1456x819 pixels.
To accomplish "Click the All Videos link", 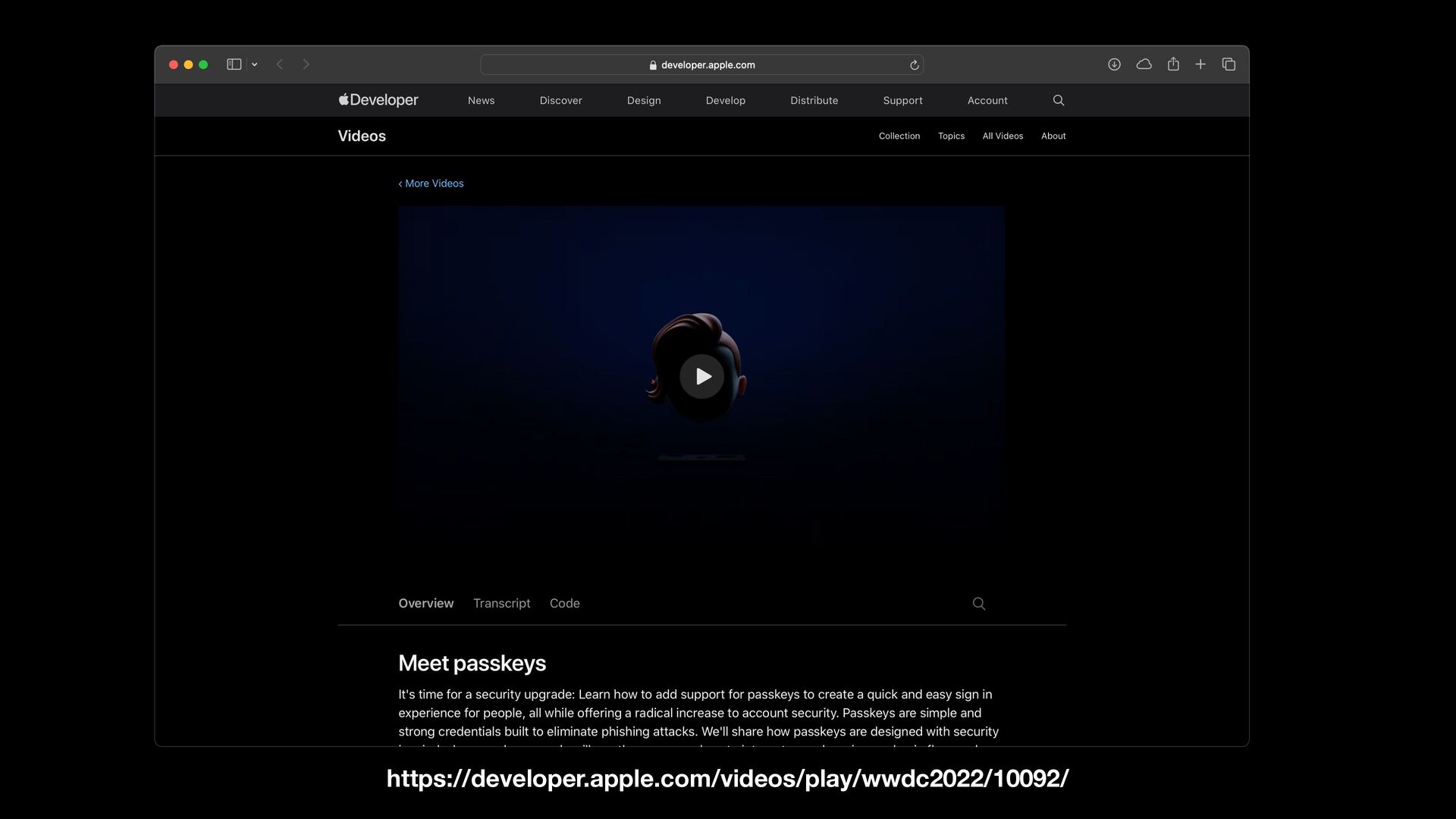I will coord(1003,136).
